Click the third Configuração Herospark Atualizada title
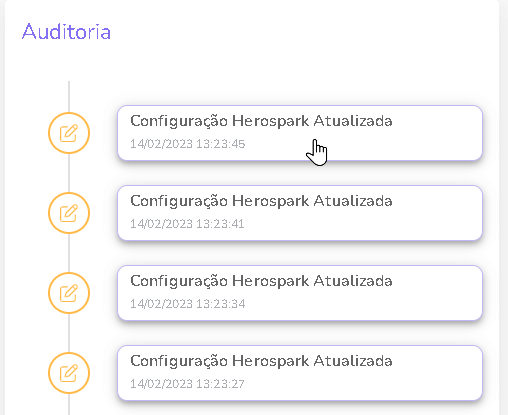Screen dimensions: 508x415 [261, 282]
